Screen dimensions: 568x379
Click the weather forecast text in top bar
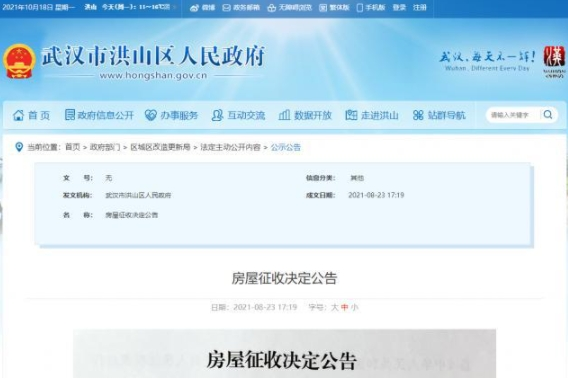127,7
